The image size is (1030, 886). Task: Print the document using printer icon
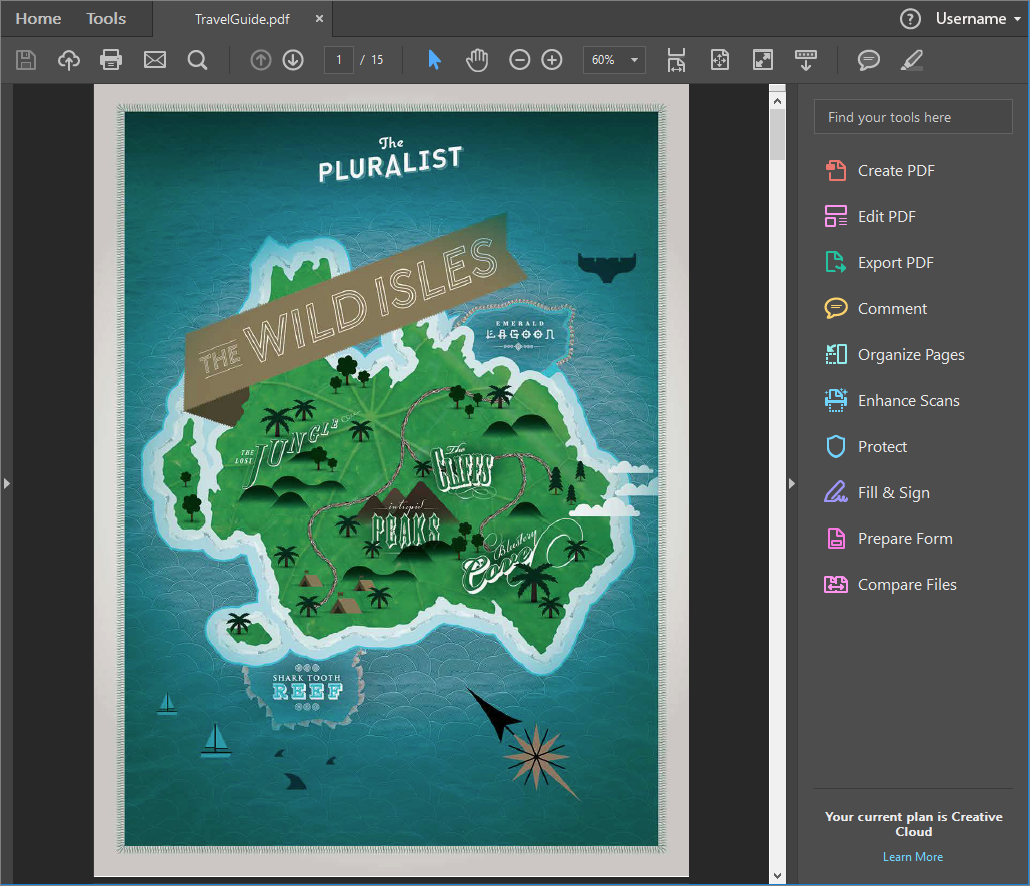coord(111,60)
